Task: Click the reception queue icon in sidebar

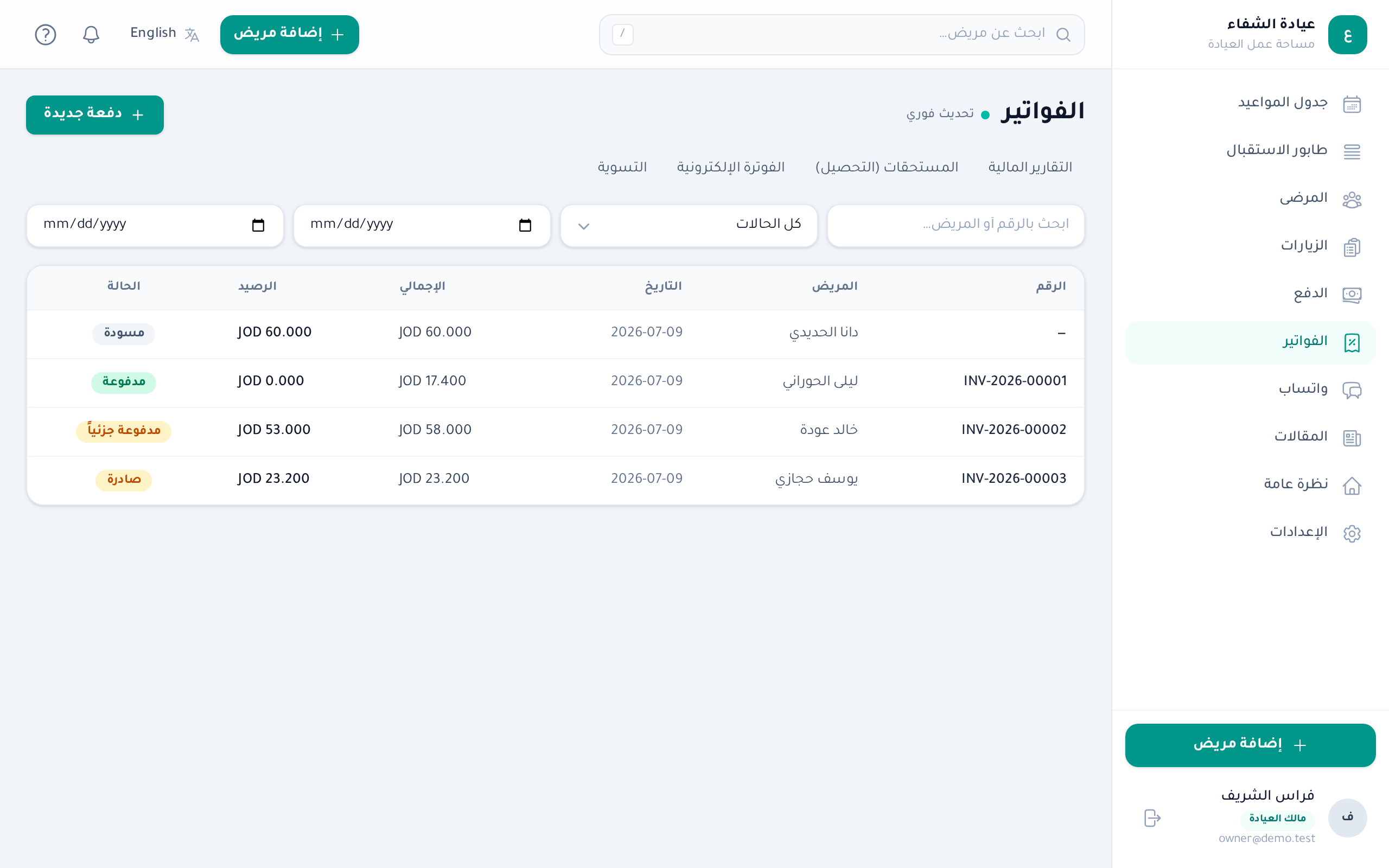Action: (1352, 151)
